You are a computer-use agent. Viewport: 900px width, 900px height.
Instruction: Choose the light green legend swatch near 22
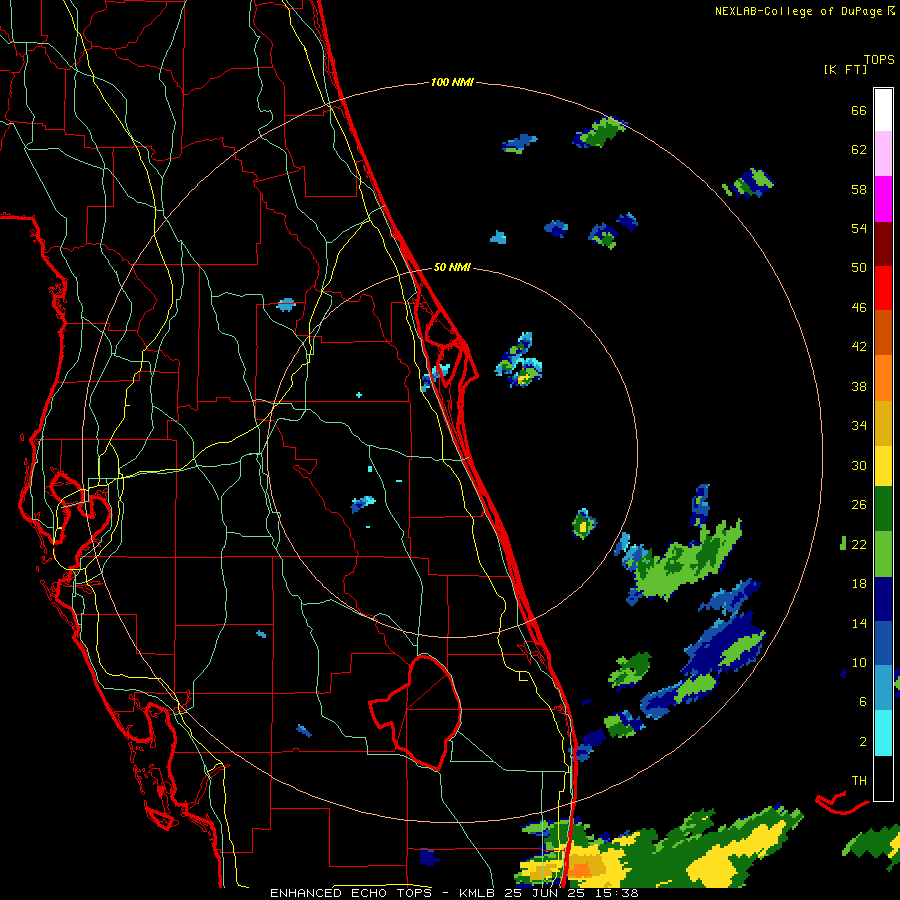coord(883,554)
